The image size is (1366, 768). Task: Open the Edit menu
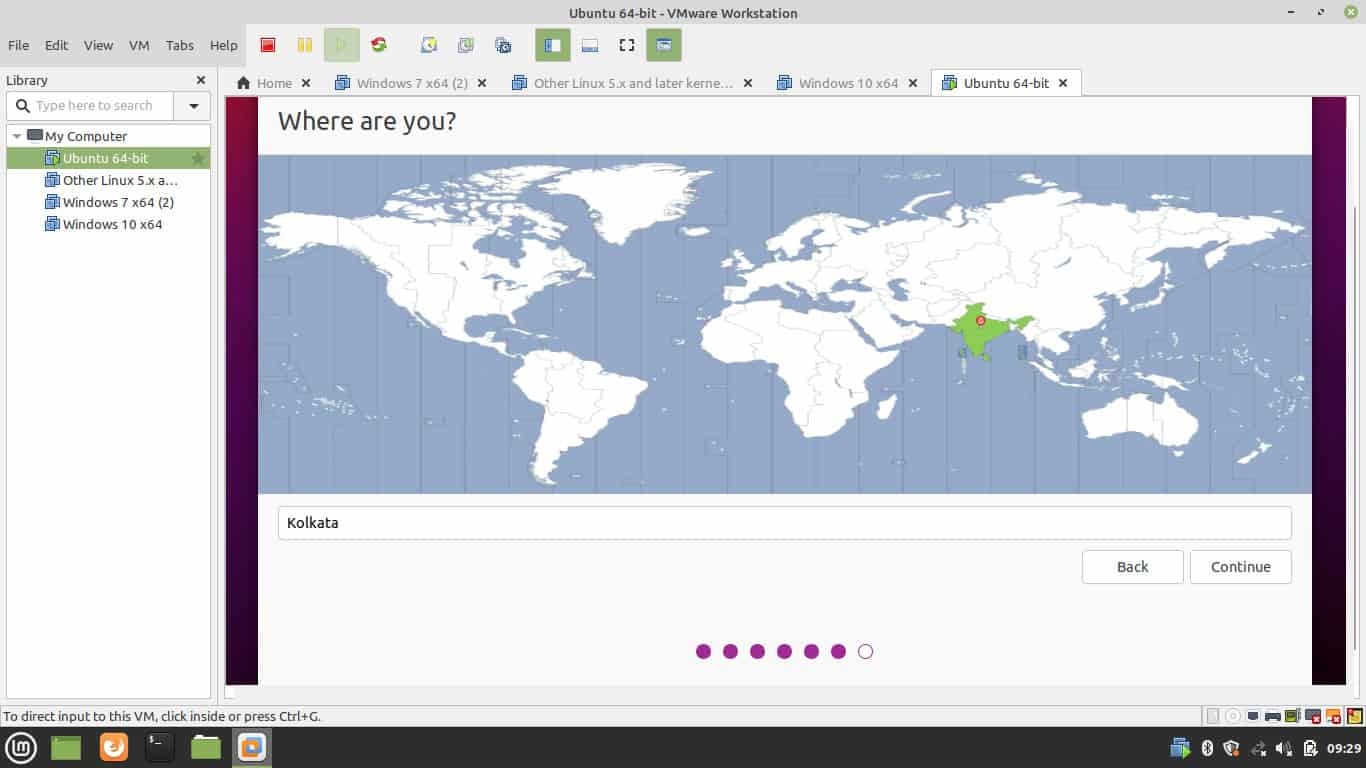pyautogui.click(x=56, y=45)
